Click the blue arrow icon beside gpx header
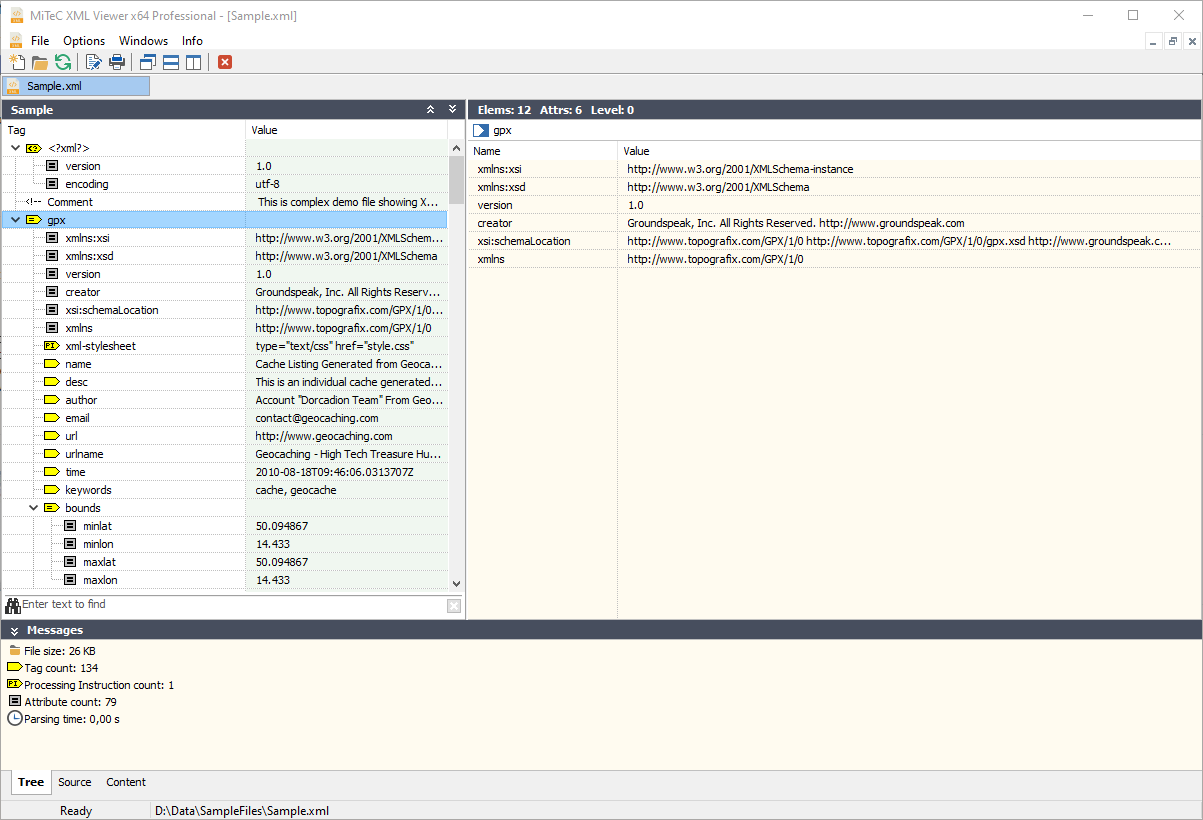The image size is (1203, 820). pyautogui.click(x=481, y=130)
